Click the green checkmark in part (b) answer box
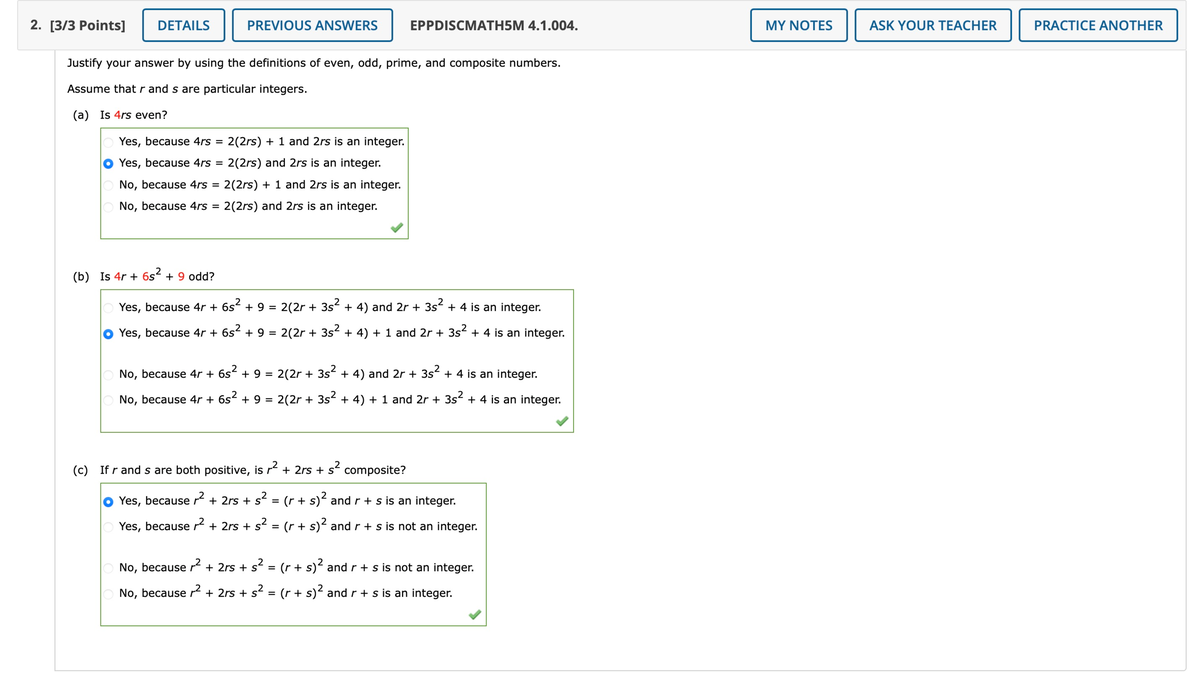The image size is (1200, 680). [x=561, y=422]
